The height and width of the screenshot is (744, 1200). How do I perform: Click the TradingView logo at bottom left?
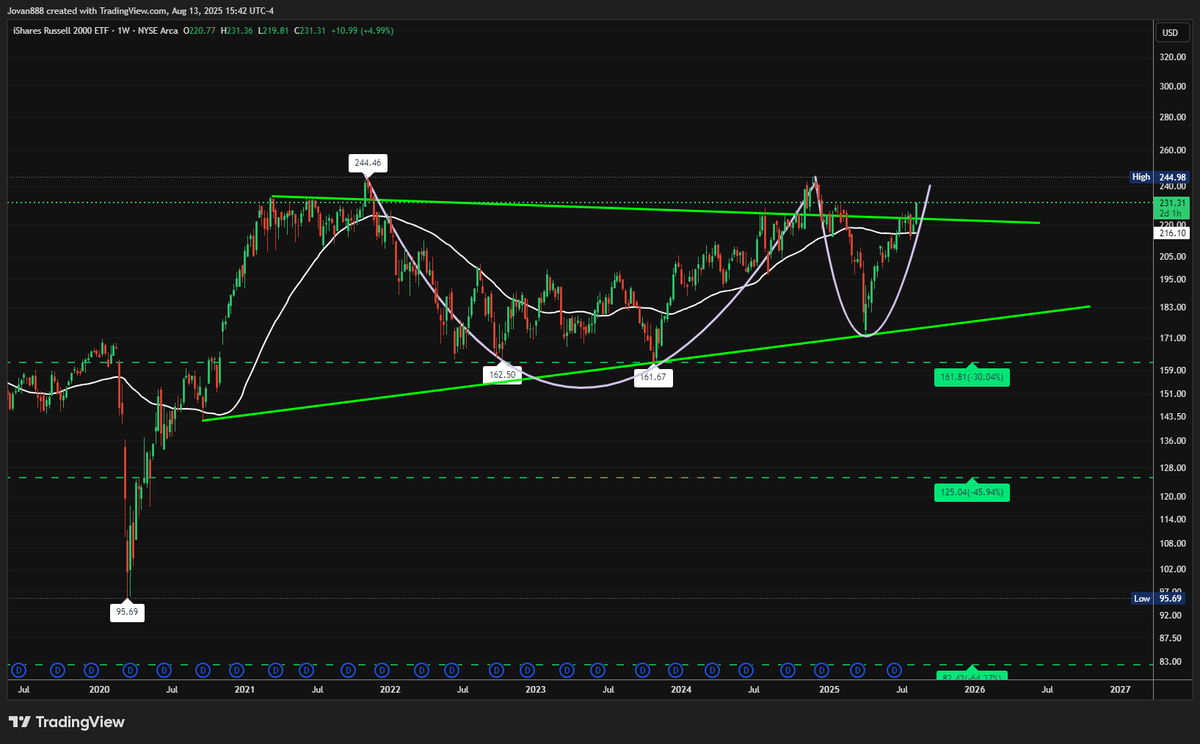pyautogui.click(x=67, y=721)
